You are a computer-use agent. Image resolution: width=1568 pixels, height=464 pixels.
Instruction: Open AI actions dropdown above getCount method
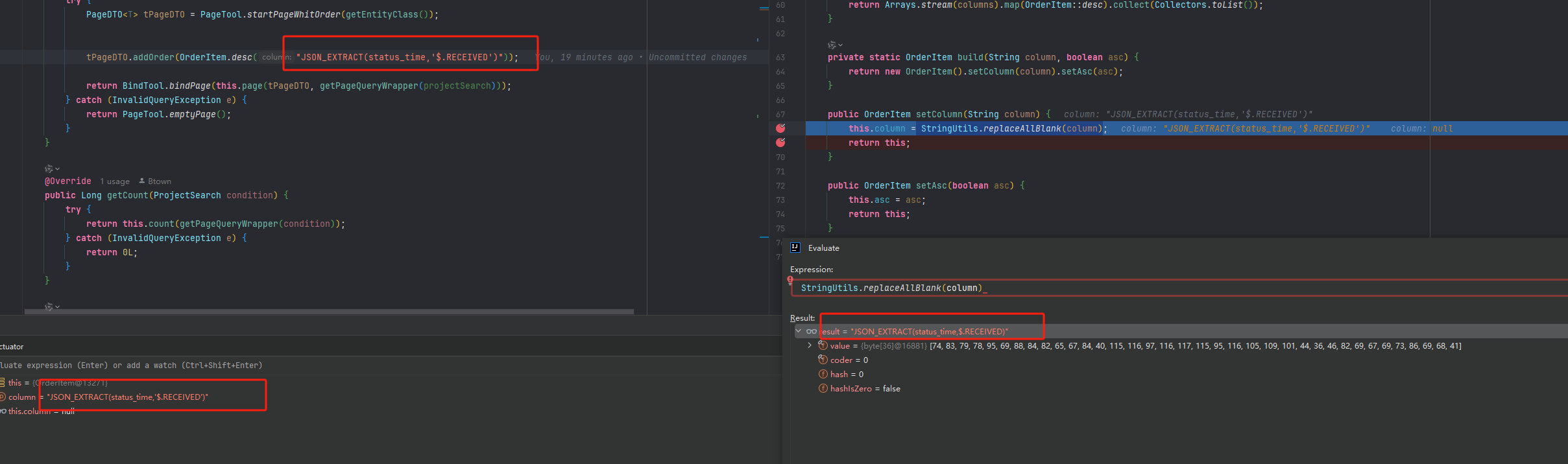(52, 168)
